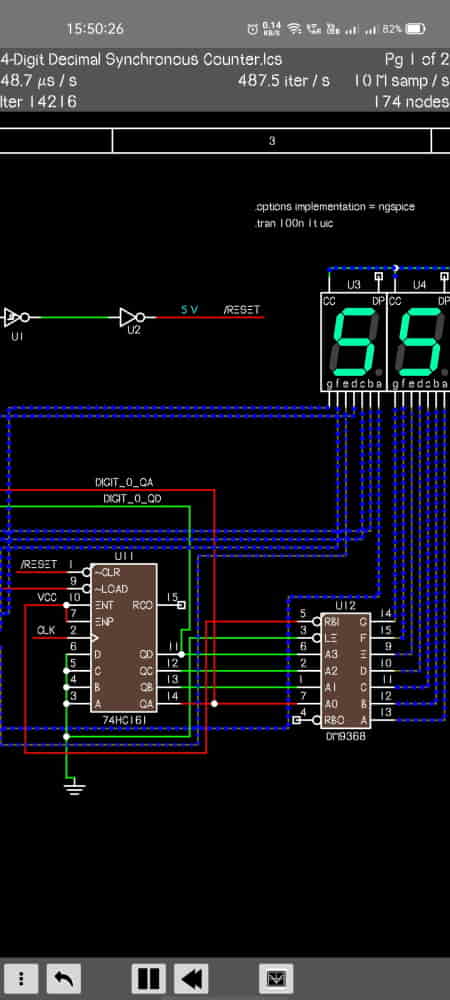Image resolution: width=450 pixels, height=1000 pixels.
Task: Tap the '48.7 µs / s' speed readout
Action: pyautogui.click(x=39, y=81)
